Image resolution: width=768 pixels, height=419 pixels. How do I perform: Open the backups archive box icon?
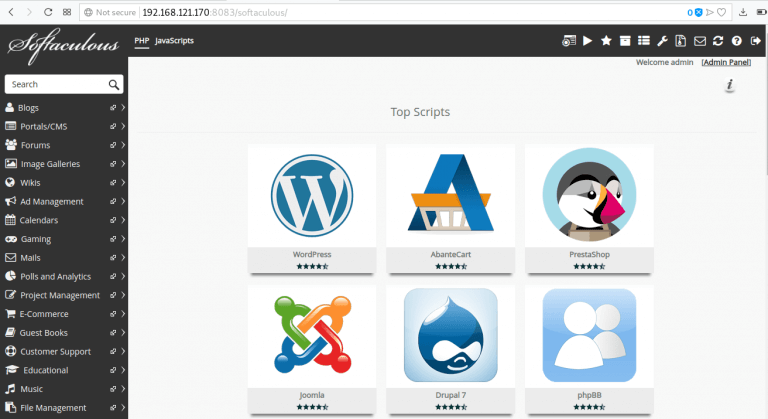pos(624,41)
